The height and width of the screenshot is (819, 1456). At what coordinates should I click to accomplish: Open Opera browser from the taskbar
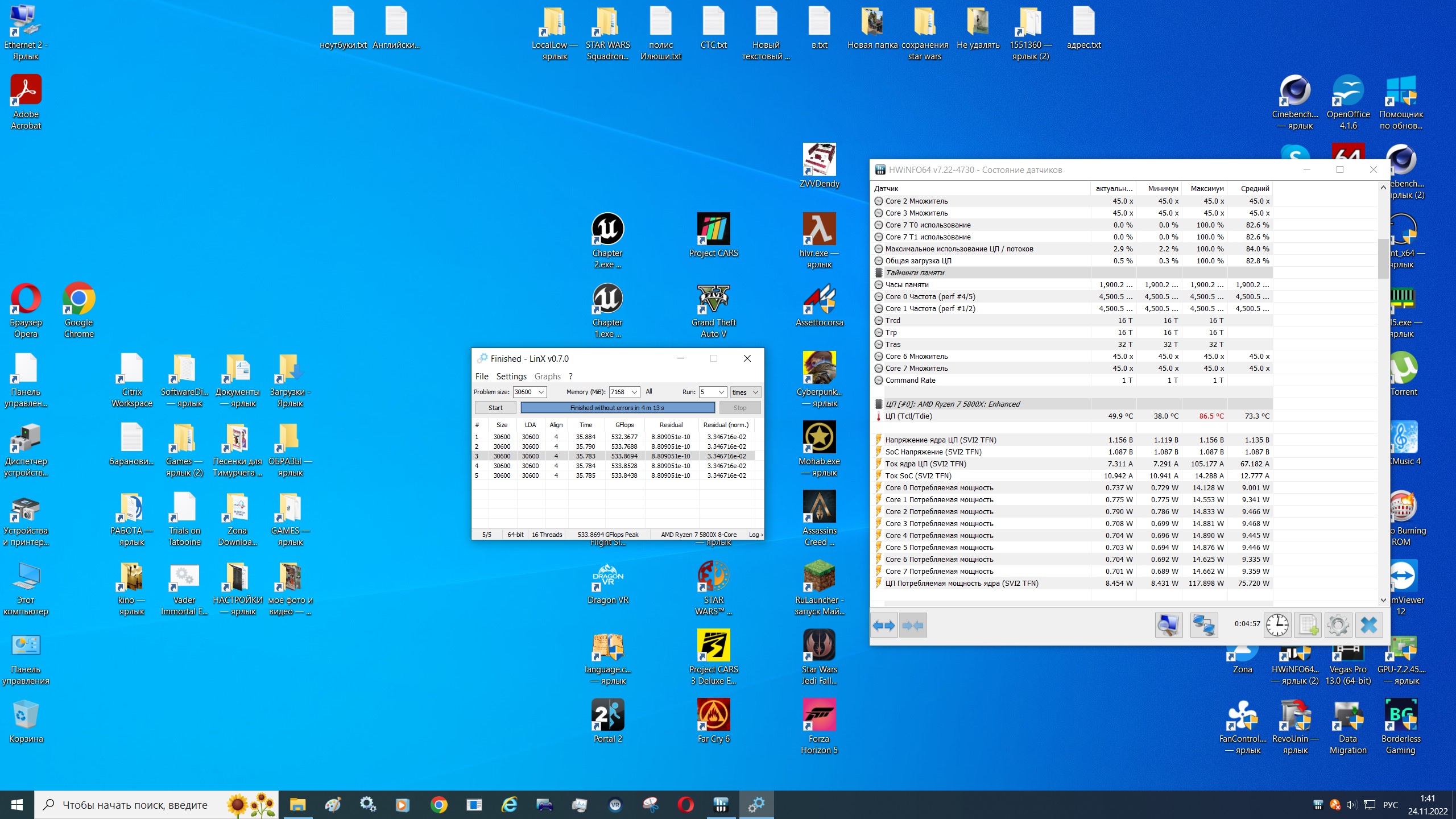pyautogui.click(x=685, y=805)
